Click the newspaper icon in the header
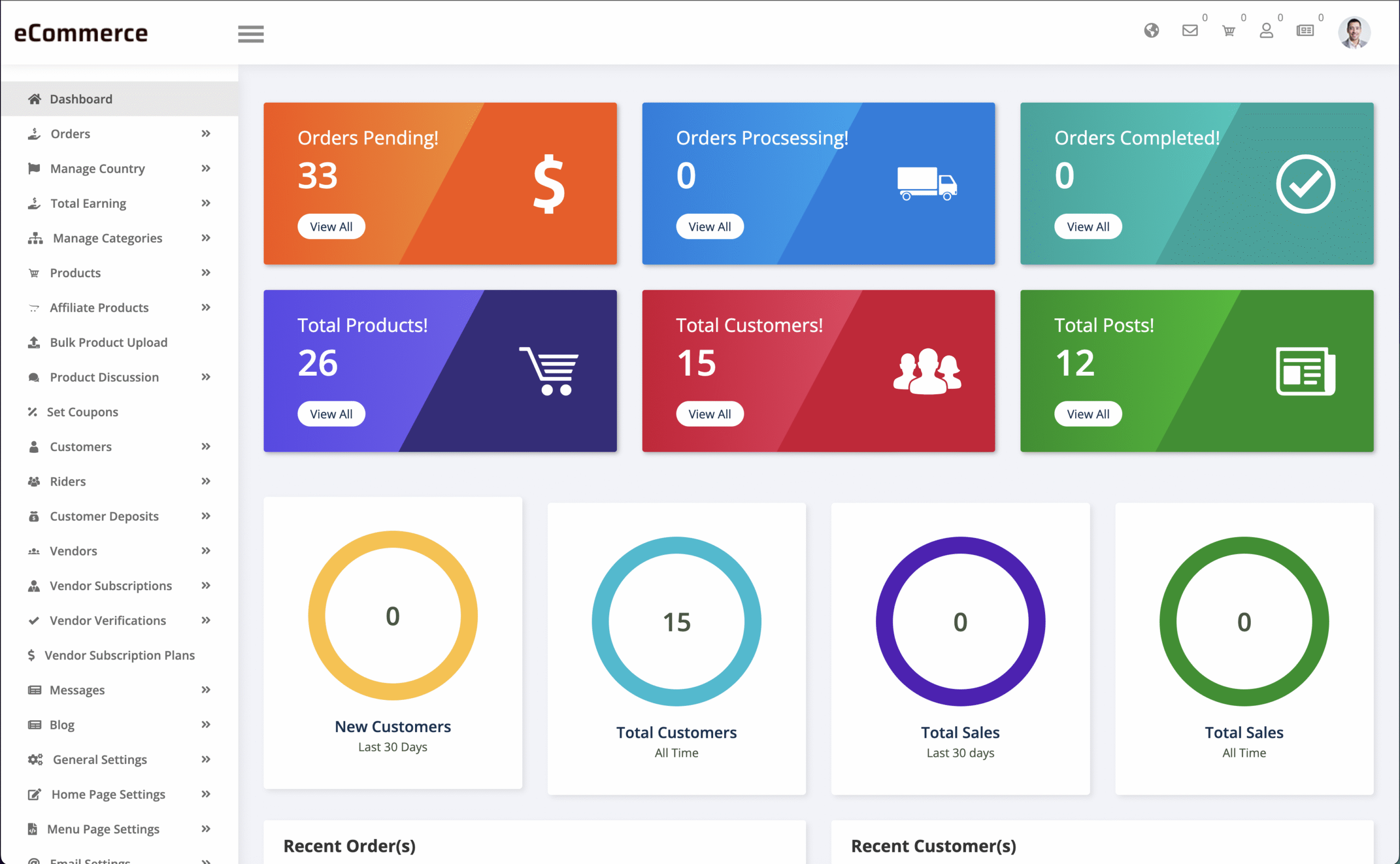The image size is (1400, 864). [1305, 30]
